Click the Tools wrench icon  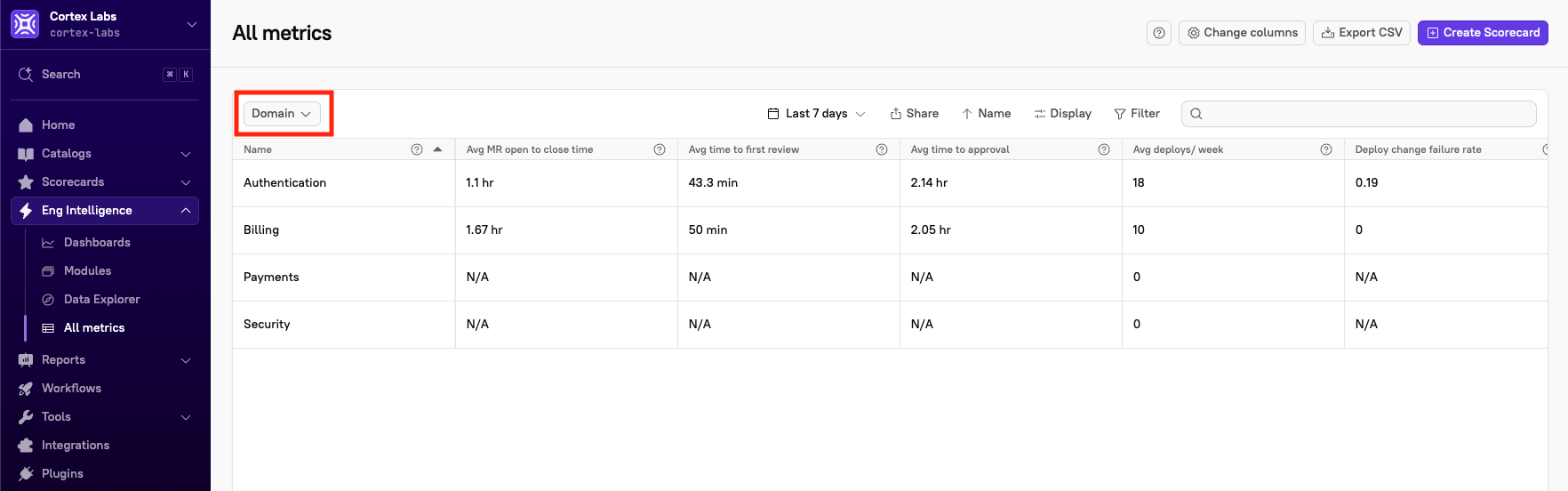pos(26,417)
